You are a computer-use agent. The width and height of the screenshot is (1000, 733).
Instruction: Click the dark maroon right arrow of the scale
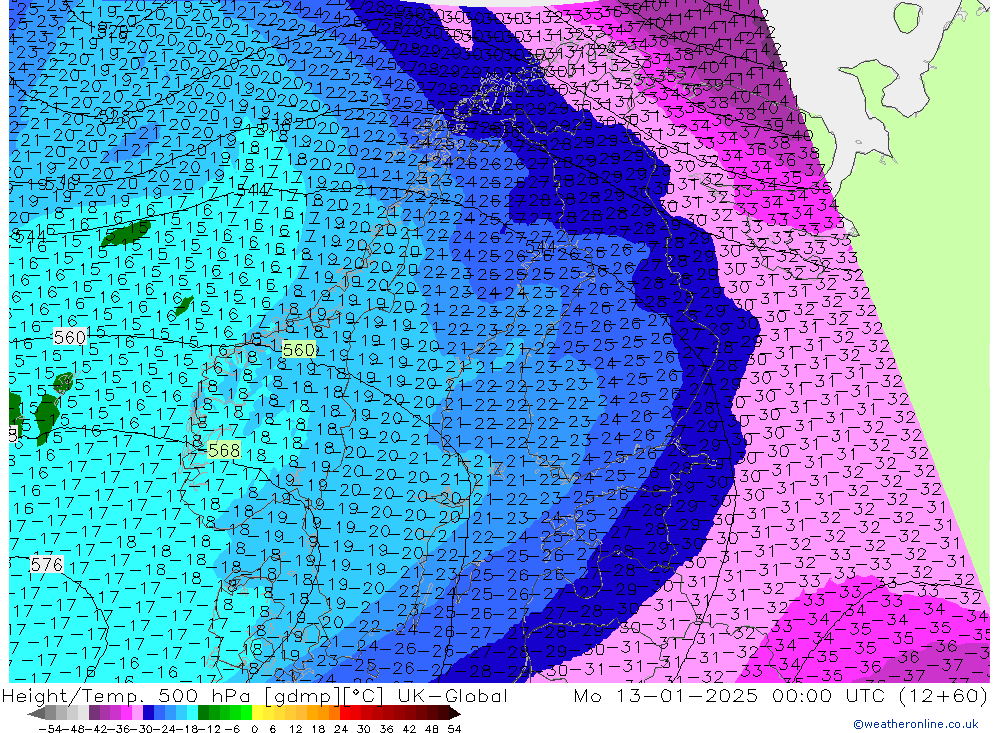454,713
